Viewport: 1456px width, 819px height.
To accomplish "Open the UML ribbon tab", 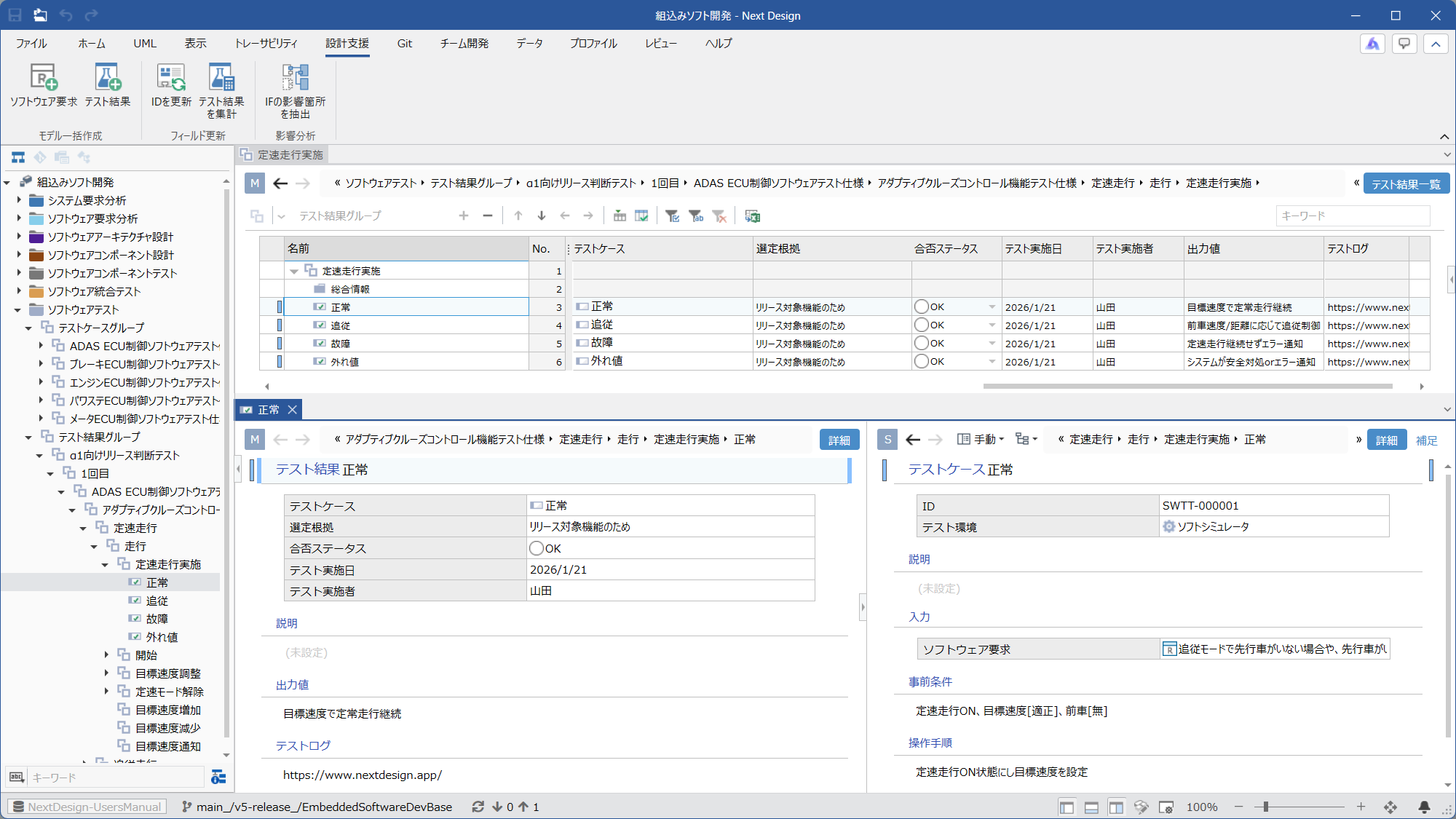I will (145, 44).
